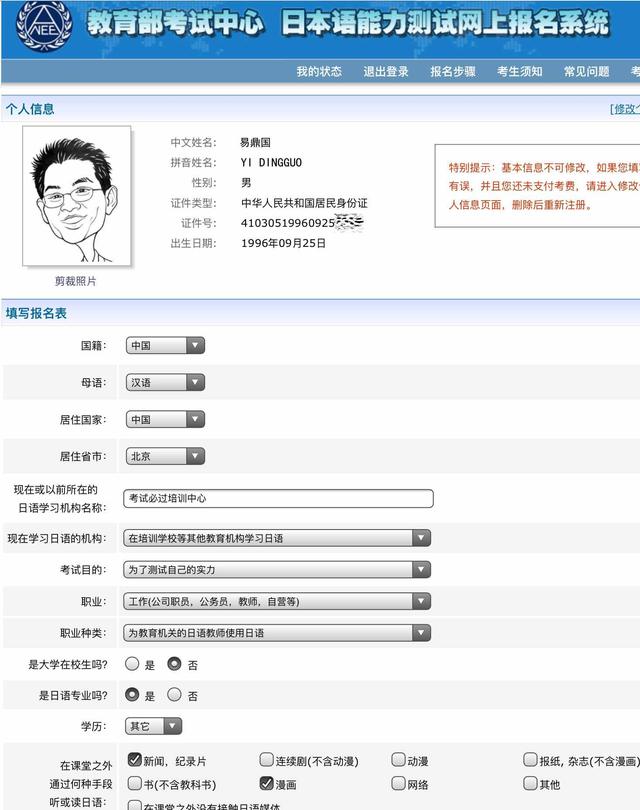Screen dimensions: 640x810
Task: Open 我的状态 menu item
Action: (318, 72)
